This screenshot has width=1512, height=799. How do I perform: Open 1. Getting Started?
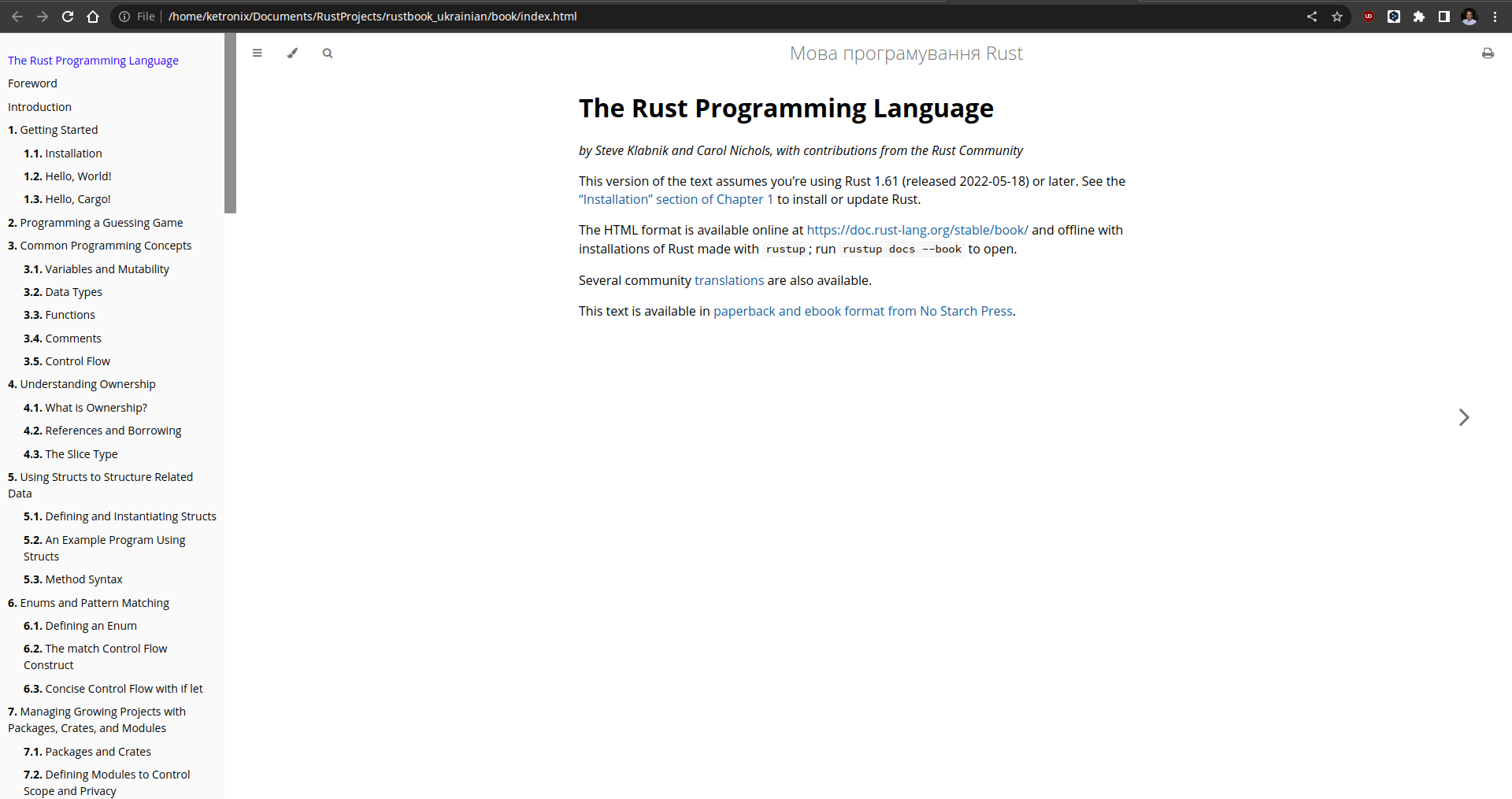coord(53,130)
